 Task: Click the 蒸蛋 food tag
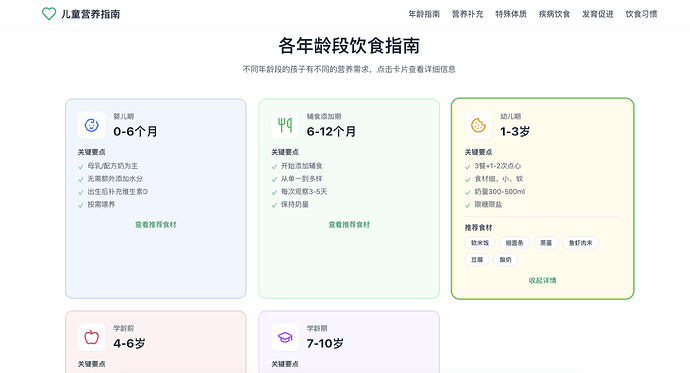(546, 243)
